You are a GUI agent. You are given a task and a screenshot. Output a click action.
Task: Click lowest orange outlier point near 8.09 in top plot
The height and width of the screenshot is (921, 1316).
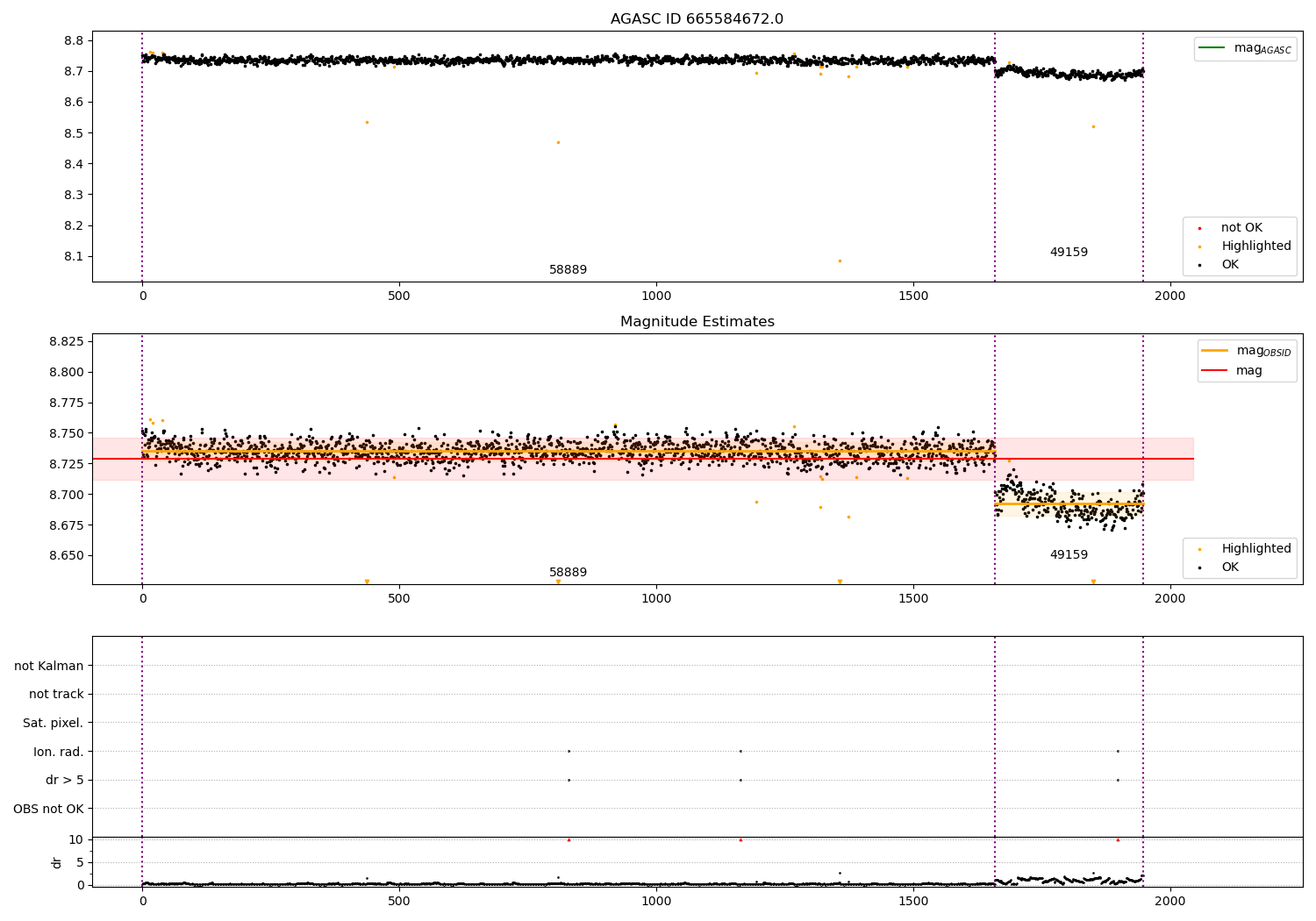click(840, 261)
